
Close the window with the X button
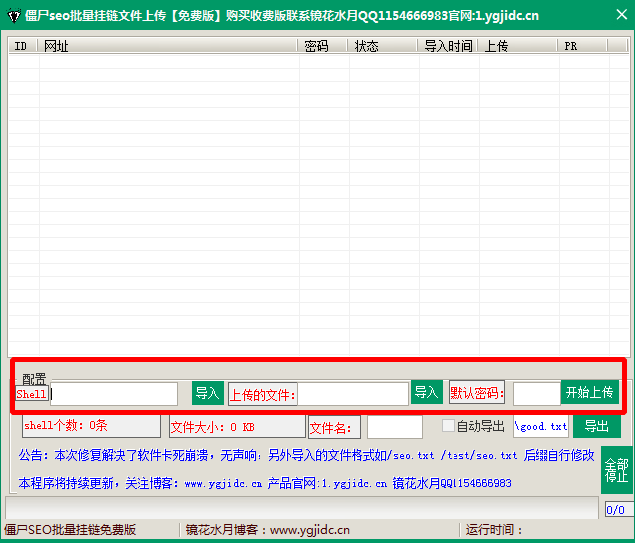(621, 15)
